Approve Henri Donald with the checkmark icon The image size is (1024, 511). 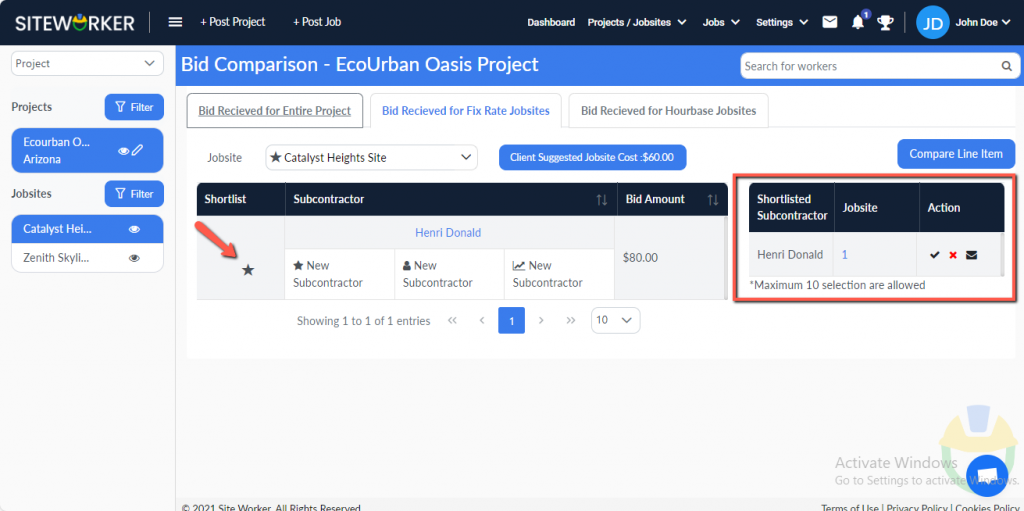pos(935,255)
